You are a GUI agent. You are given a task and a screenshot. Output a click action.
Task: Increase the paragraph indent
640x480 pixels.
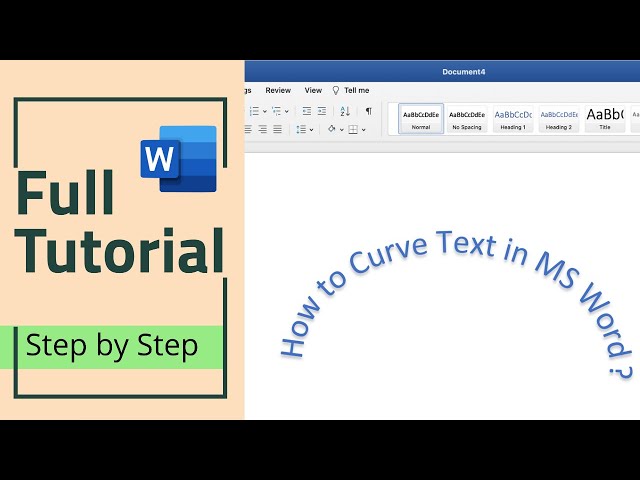tap(322, 111)
